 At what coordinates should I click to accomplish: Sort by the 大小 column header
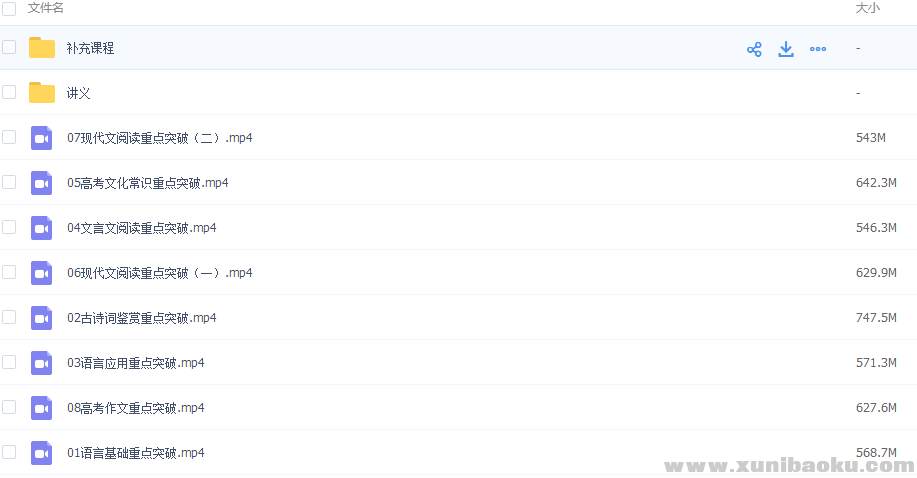(867, 8)
